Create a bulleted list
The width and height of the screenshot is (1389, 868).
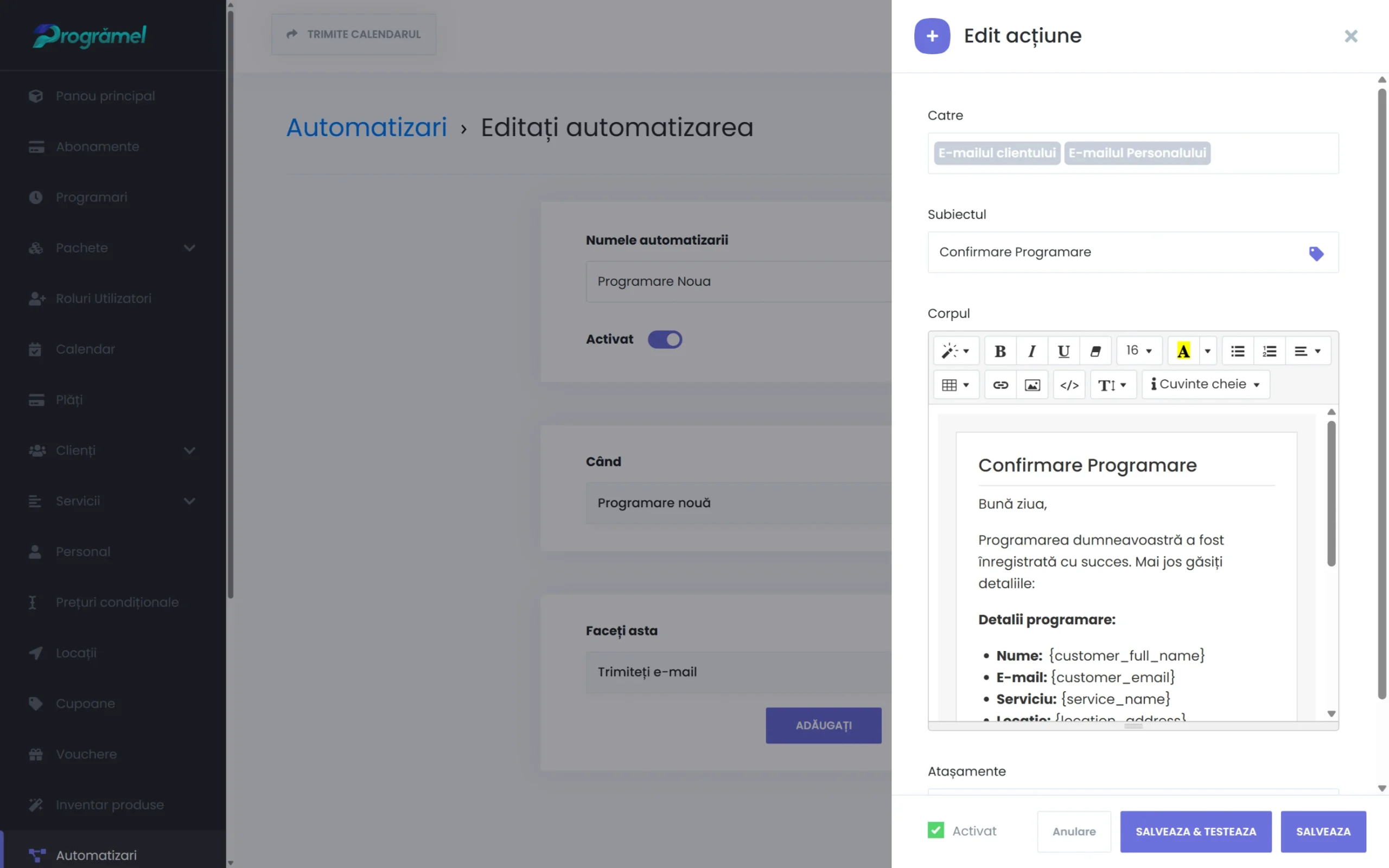pyautogui.click(x=1238, y=350)
